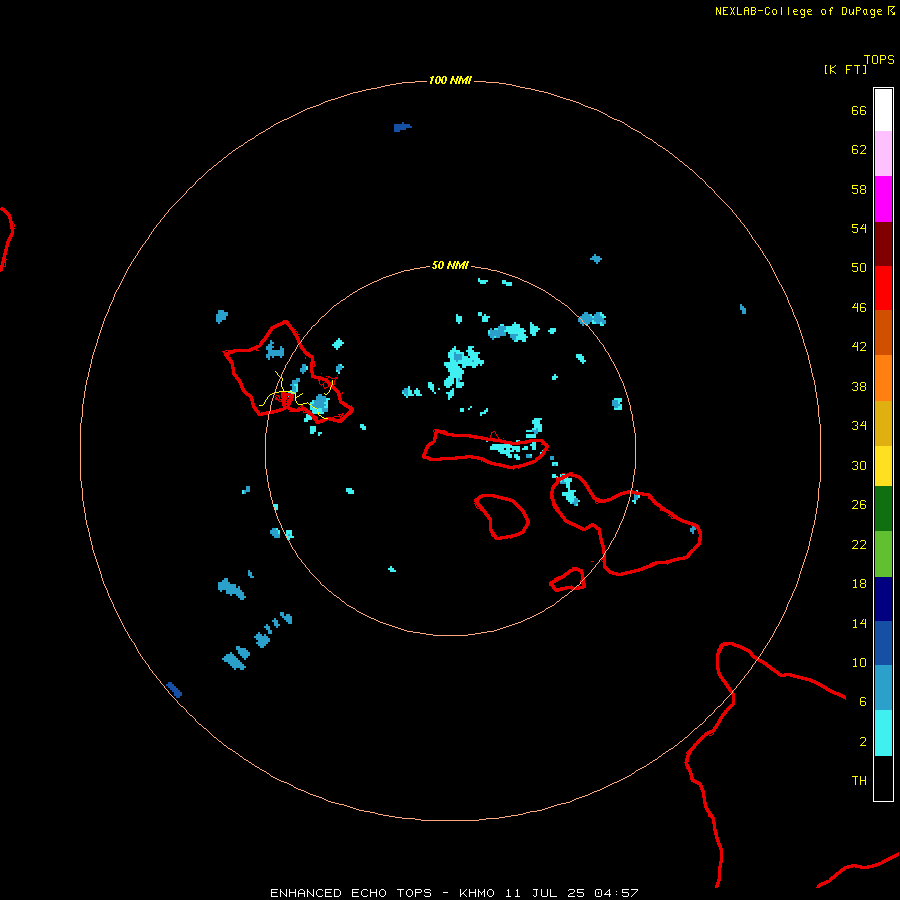
Task: Click the legend value 38
Action: pos(859,386)
